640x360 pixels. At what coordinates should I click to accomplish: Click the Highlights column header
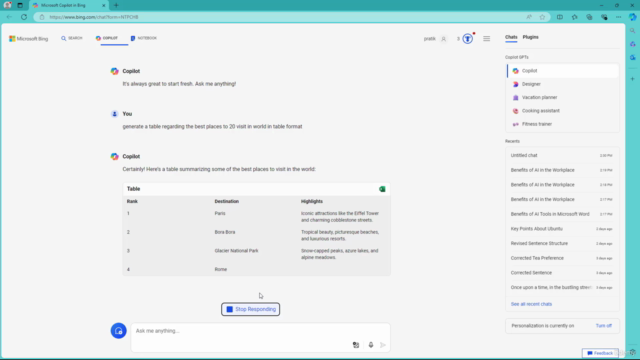pos(312,201)
